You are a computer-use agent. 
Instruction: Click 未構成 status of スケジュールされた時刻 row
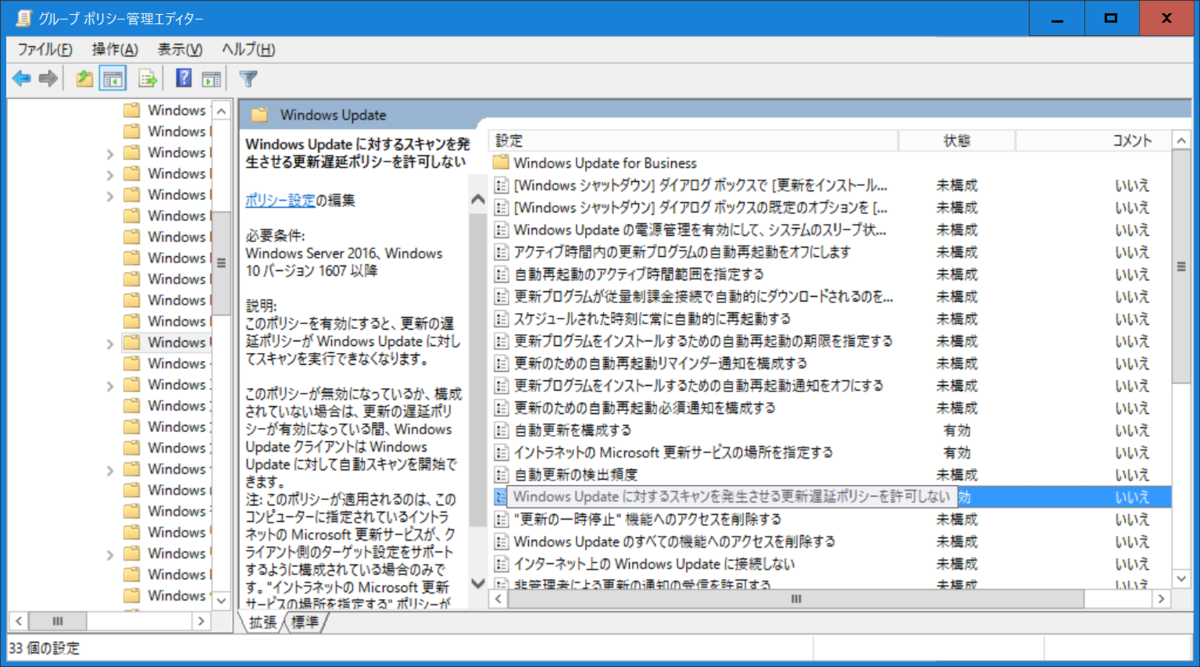pyautogui.click(x=957, y=318)
